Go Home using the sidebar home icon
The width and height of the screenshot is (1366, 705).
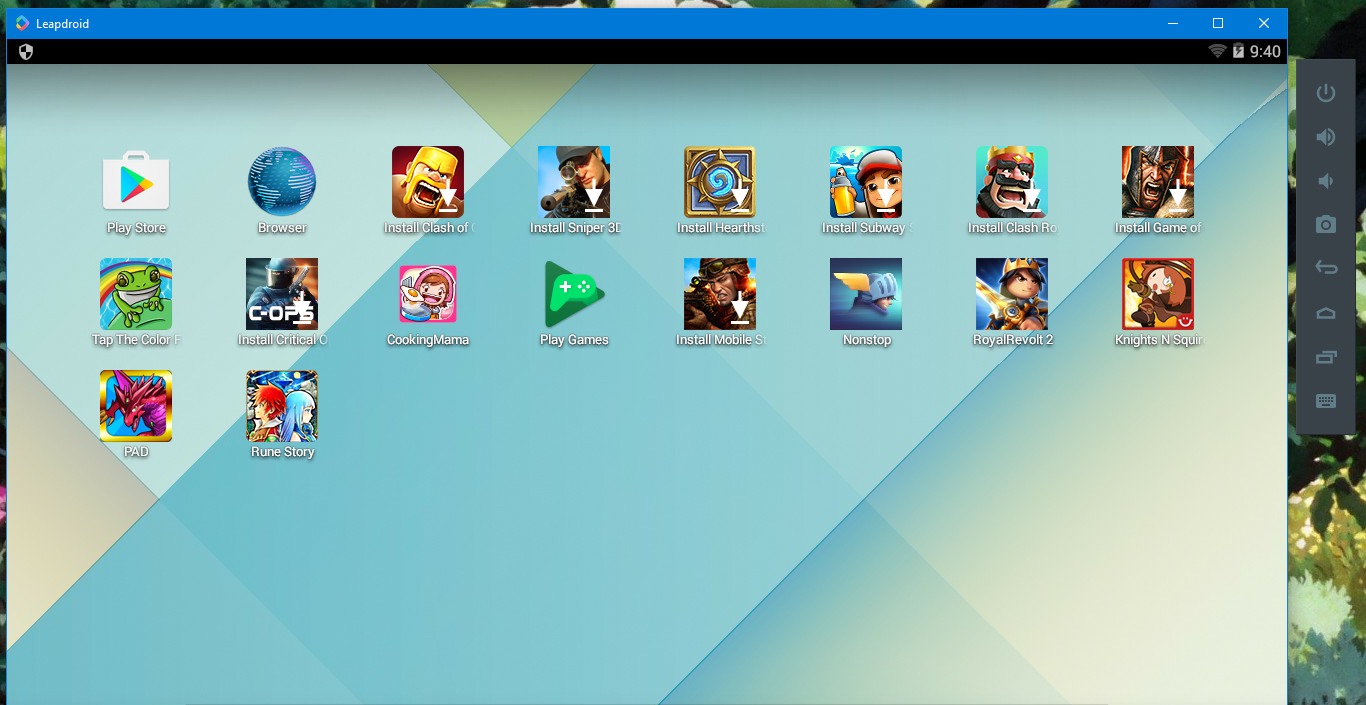click(x=1325, y=312)
